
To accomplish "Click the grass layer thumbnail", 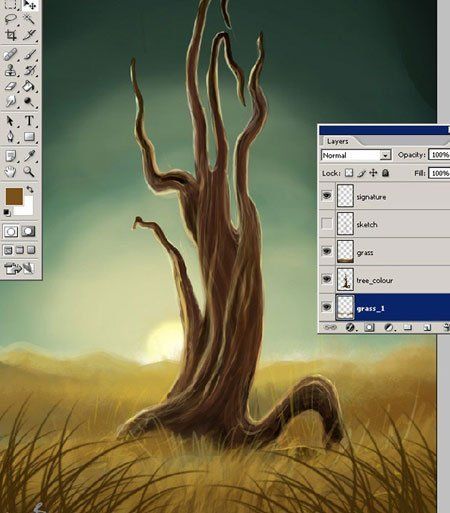I will [x=345, y=252].
